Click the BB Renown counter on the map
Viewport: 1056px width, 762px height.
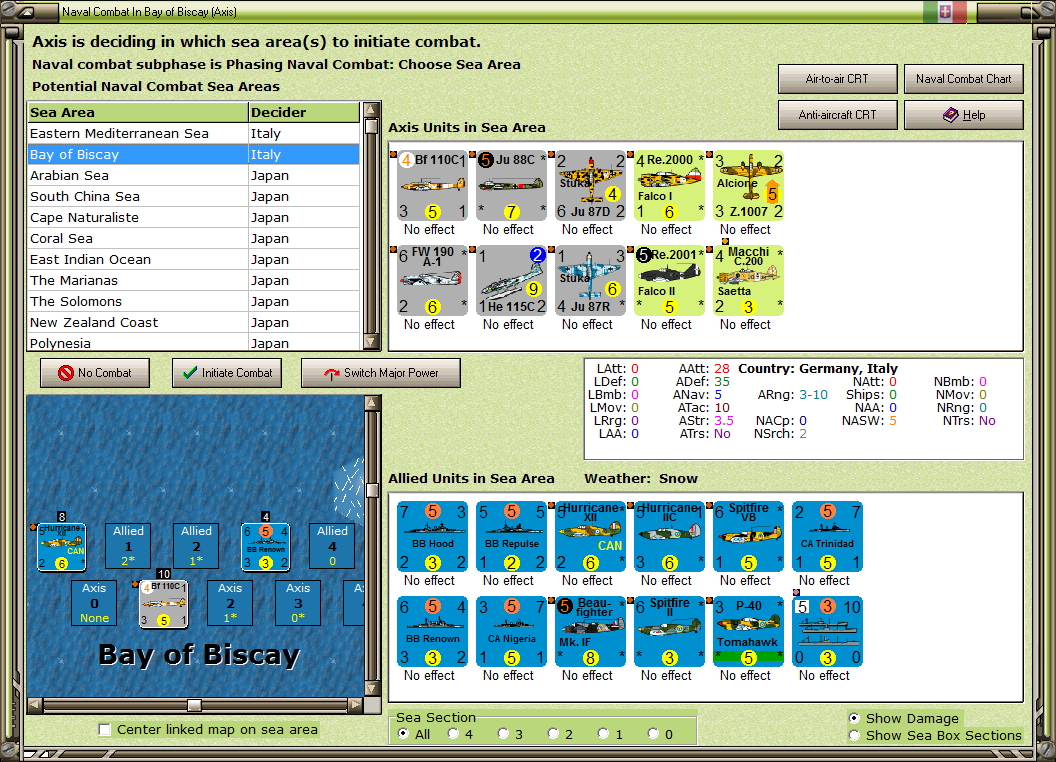click(265, 547)
